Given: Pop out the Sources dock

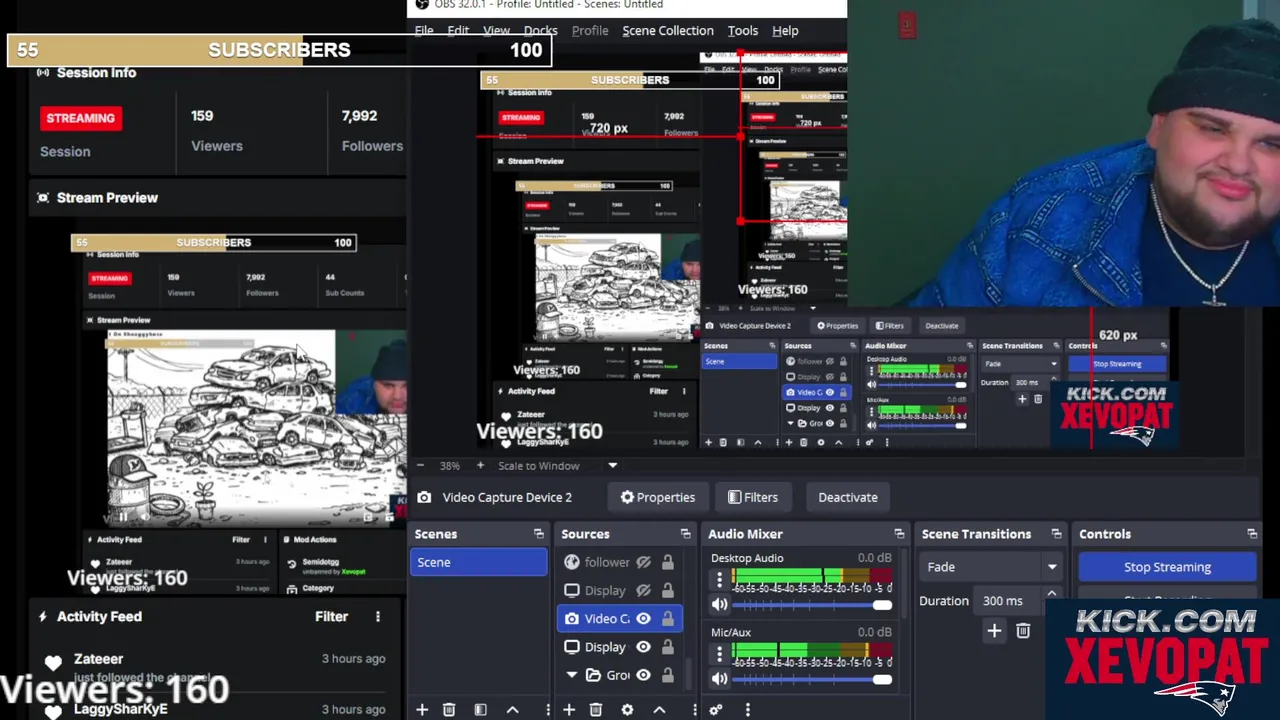Looking at the screenshot, I should coord(685,534).
